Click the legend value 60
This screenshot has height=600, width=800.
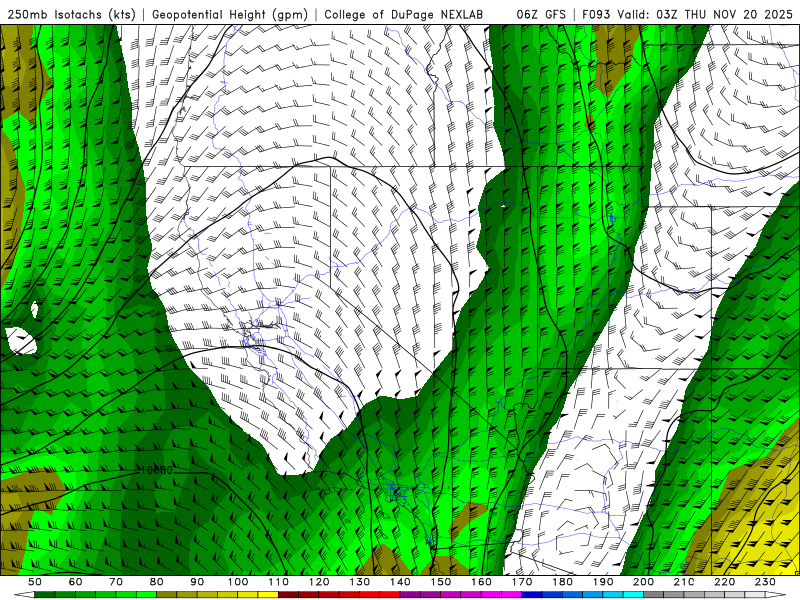pyautogui.click(x=75, y=582)
